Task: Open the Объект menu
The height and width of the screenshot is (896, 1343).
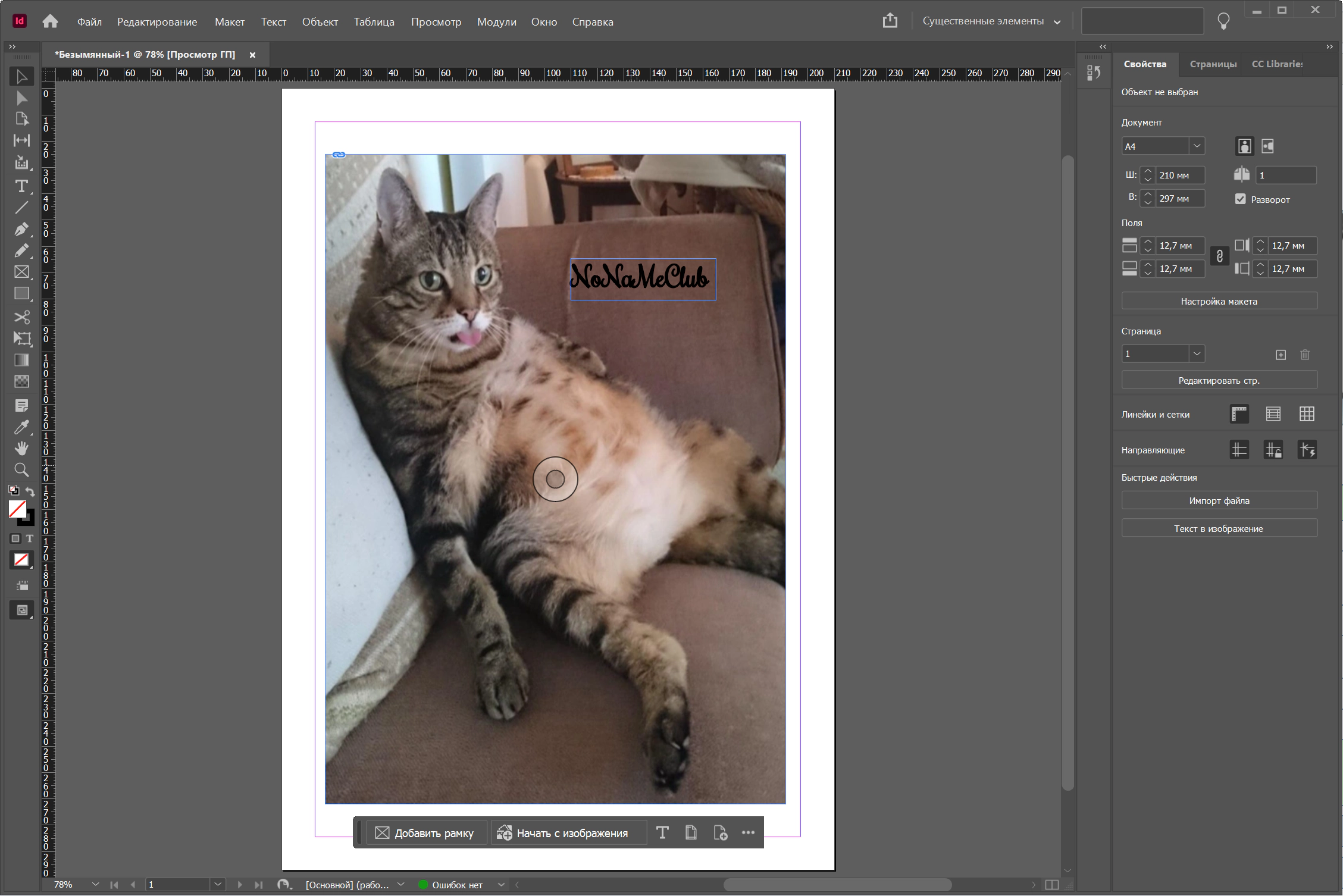Action: click(320, 22)
